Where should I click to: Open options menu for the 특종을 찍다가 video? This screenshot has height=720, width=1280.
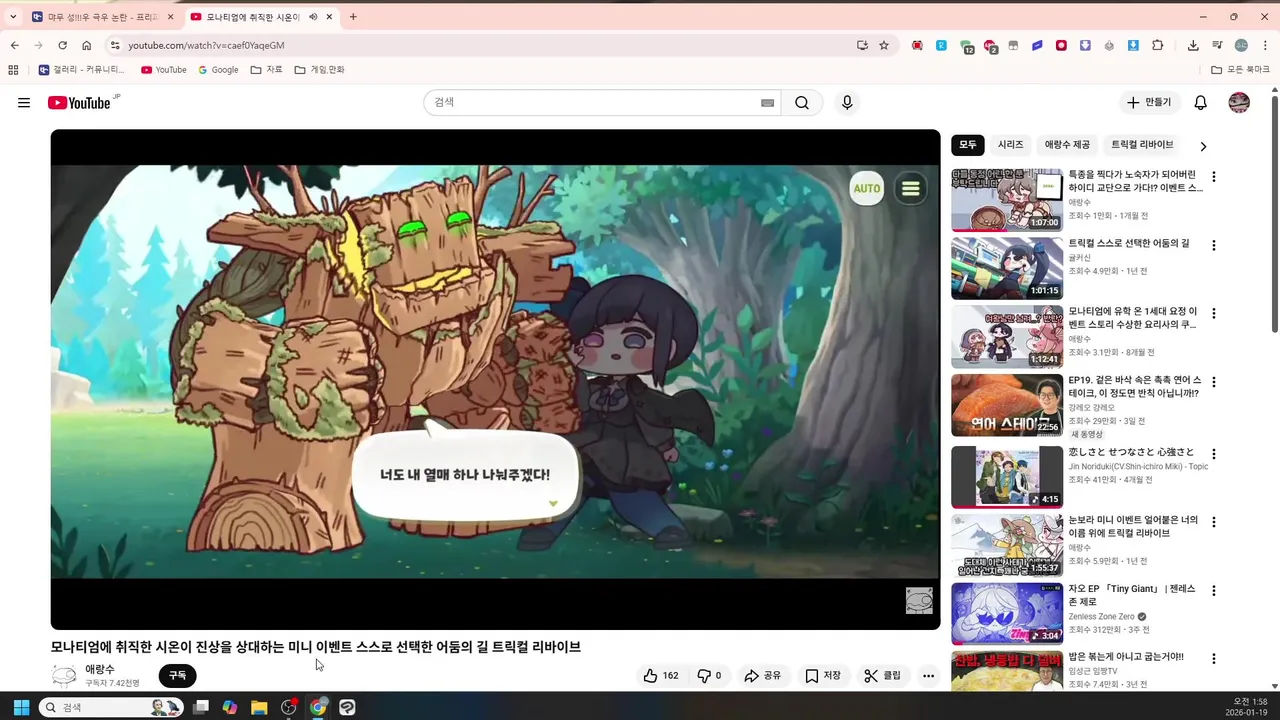click(x=1214, y=177)
